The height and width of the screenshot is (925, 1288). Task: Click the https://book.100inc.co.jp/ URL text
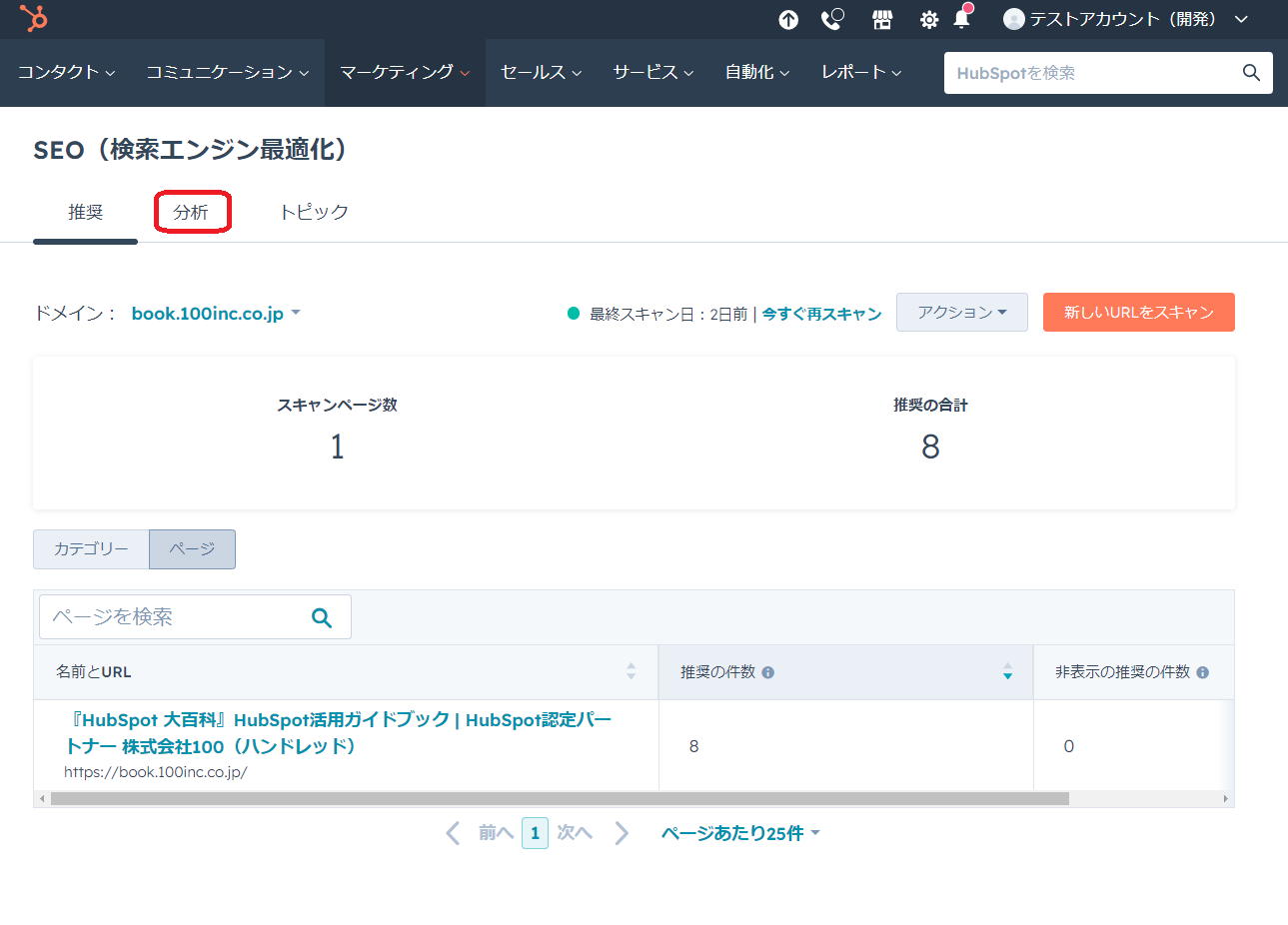coord(155,772)
